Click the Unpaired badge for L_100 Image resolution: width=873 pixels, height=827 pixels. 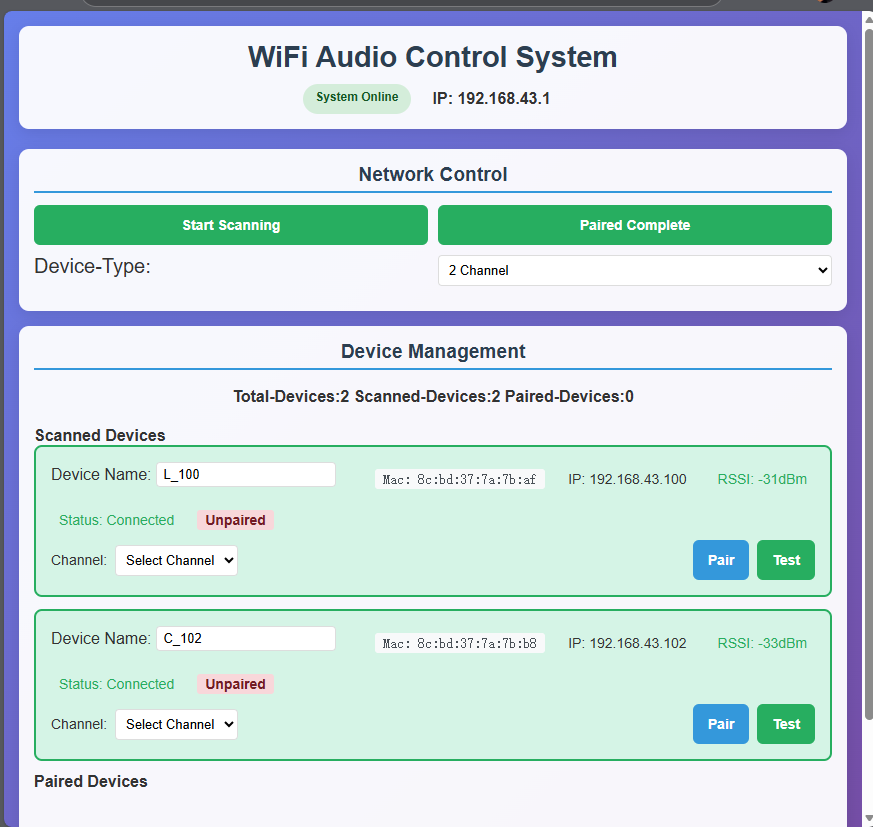point(235,520)
